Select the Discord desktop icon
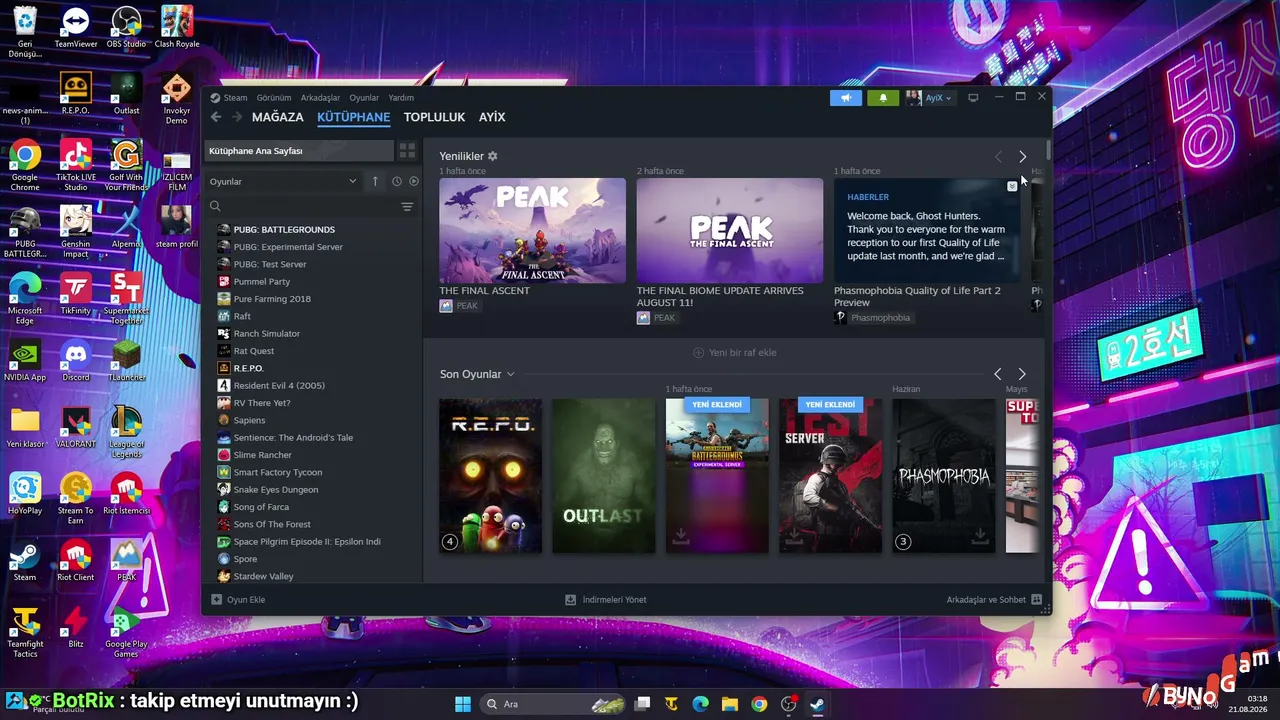This screenshot has height=720, width=1280. (76, 362)
